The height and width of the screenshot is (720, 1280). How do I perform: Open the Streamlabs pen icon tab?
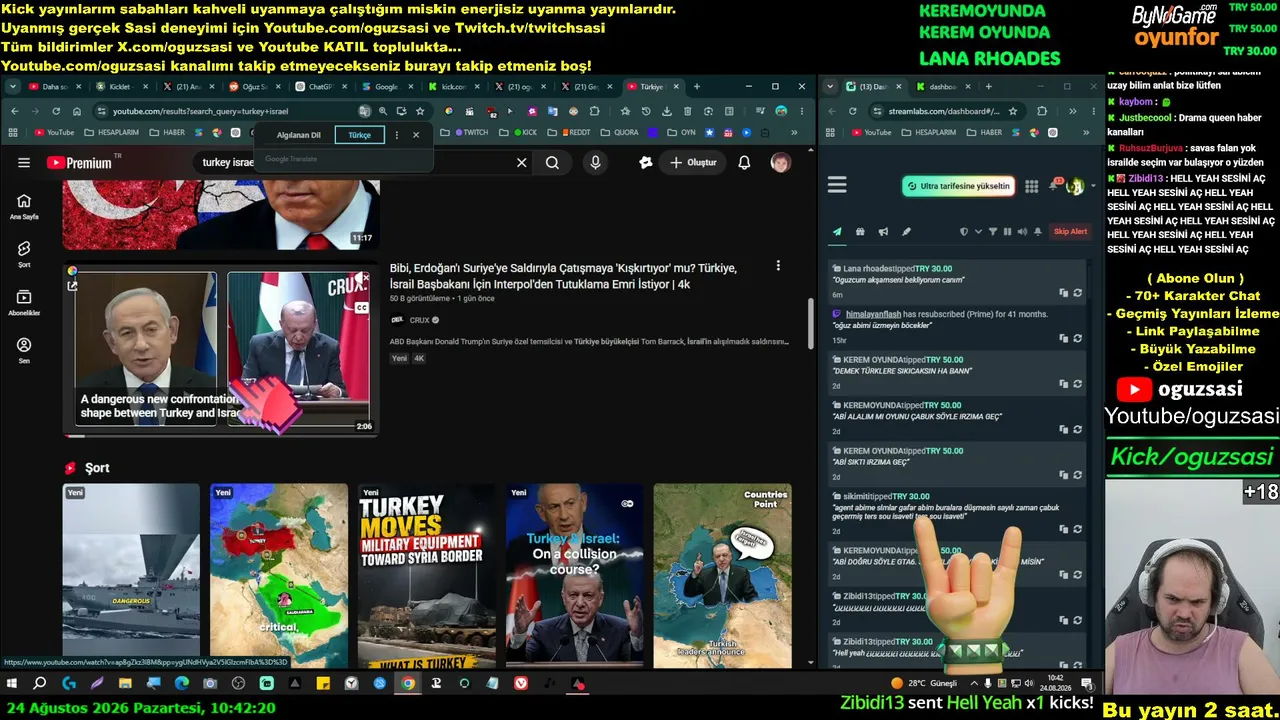tap(906, 232)
